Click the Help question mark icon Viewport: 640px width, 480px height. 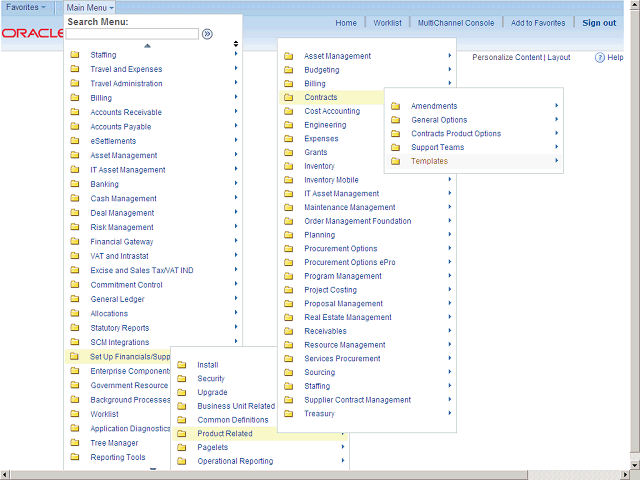coord(600,58)
